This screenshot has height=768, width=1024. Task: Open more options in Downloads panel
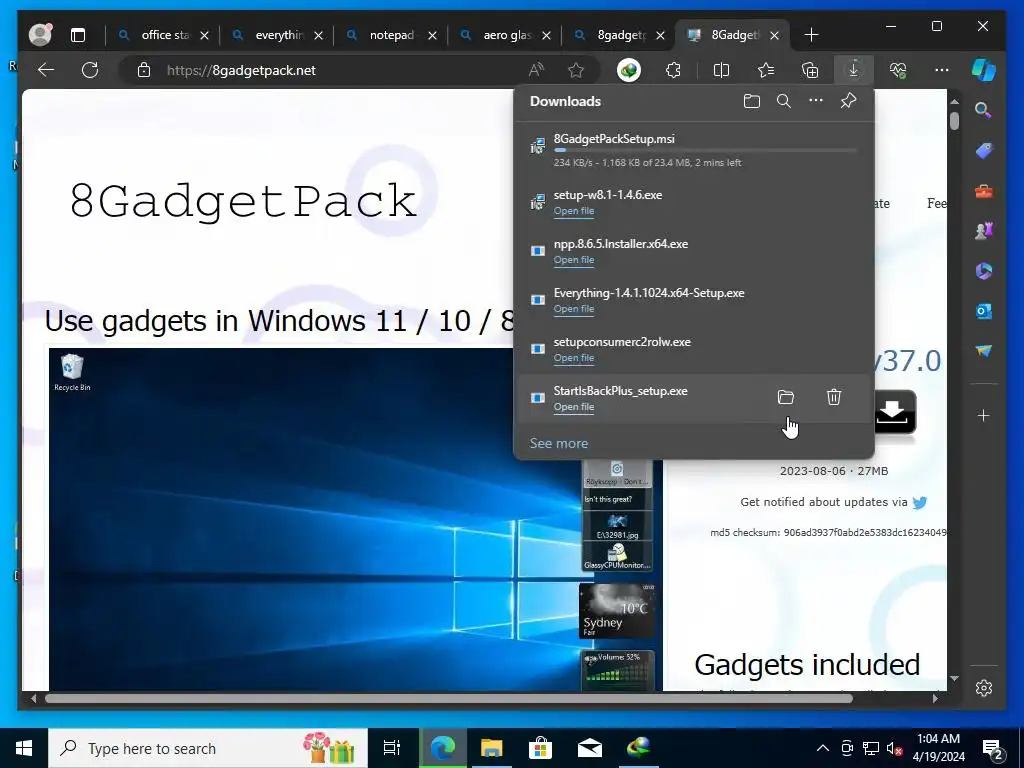click(816, 101)
